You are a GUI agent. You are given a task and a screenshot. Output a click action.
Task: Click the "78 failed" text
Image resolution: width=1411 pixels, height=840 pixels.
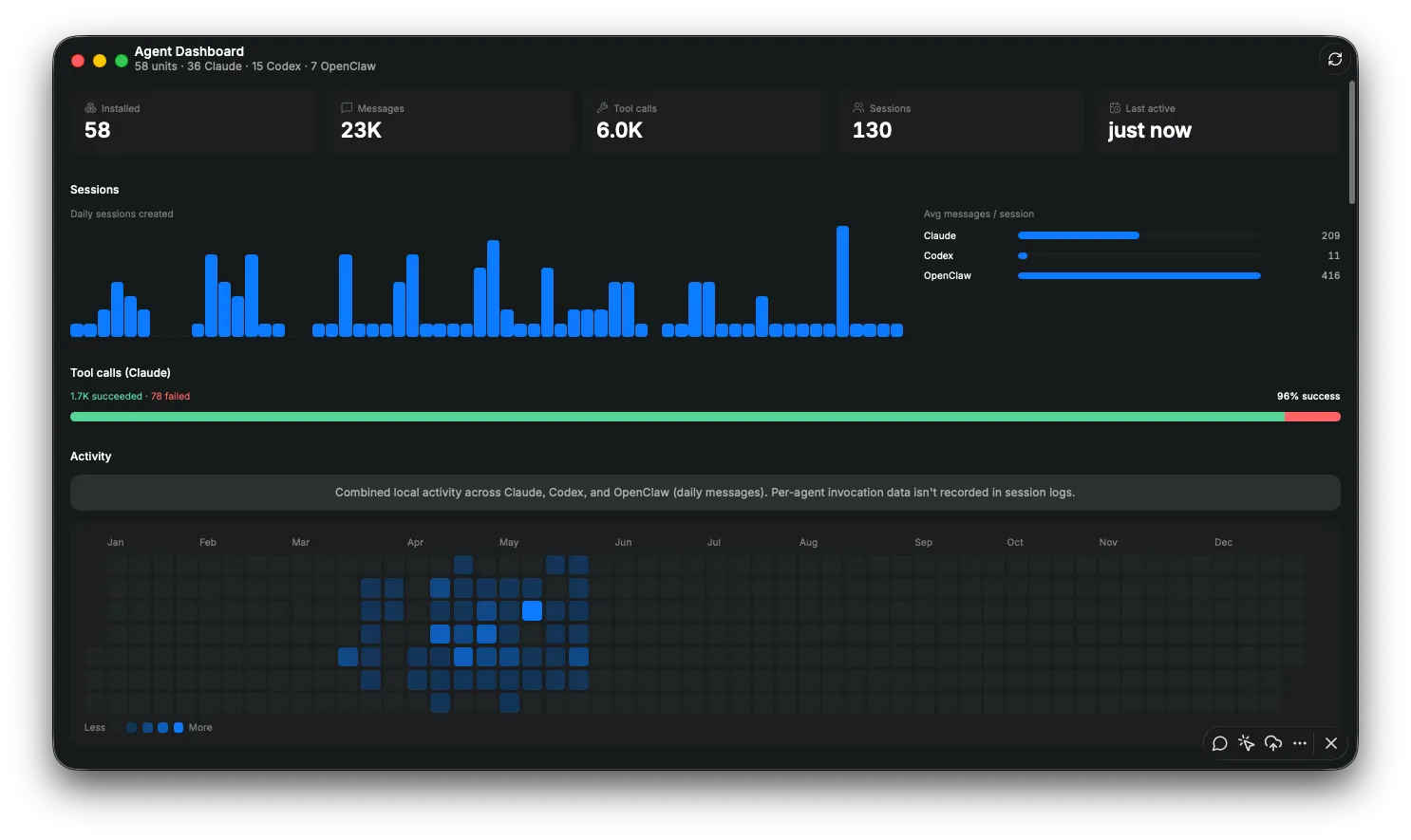coord(171,397)
